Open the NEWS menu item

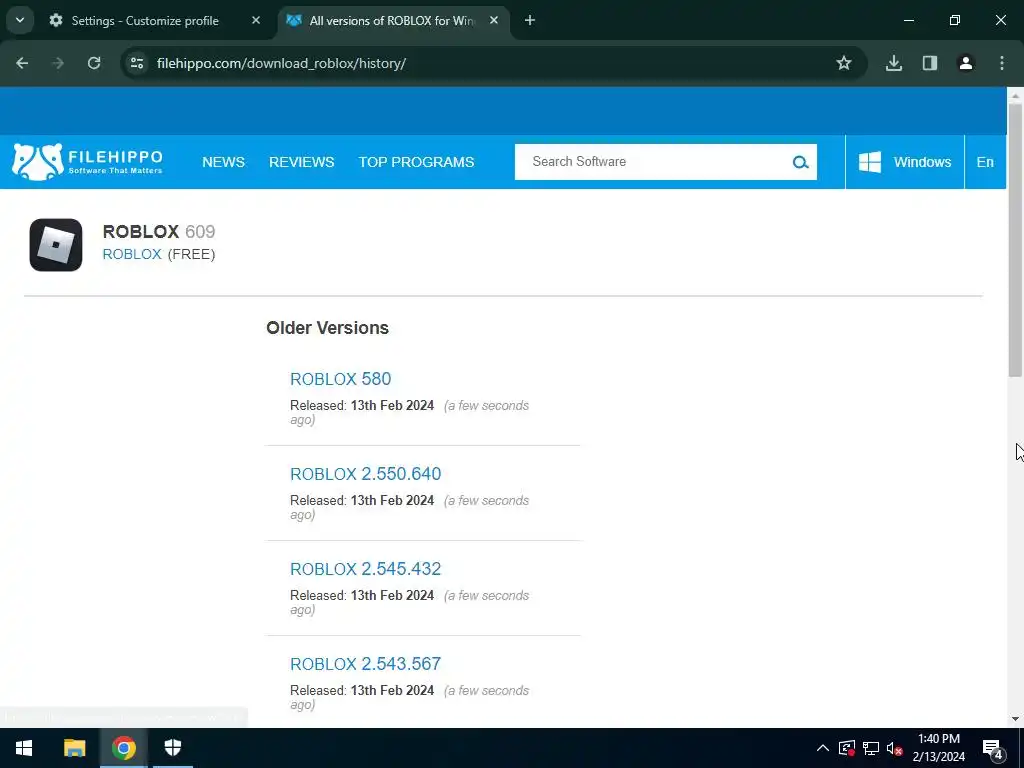click(x=223, y=162)
